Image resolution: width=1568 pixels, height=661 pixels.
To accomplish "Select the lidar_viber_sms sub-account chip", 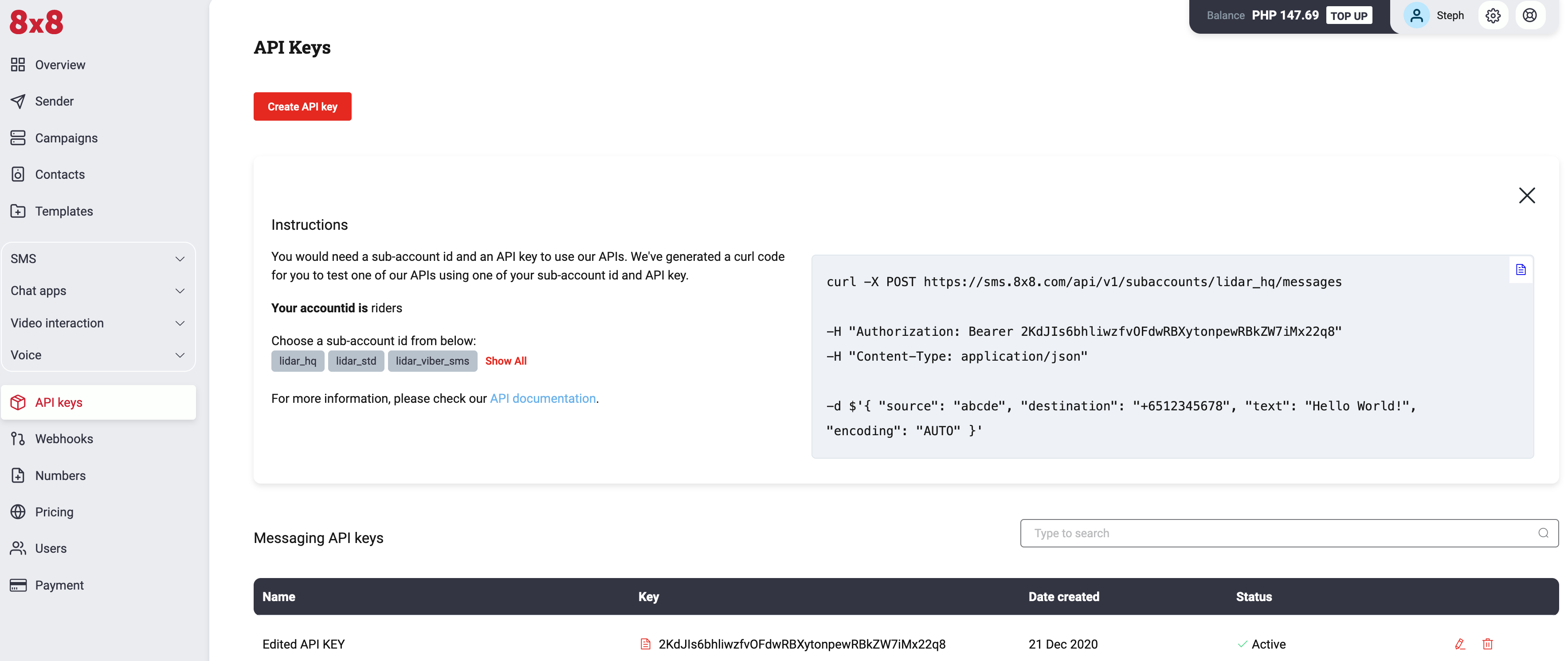I will click(x=432, y=361).
